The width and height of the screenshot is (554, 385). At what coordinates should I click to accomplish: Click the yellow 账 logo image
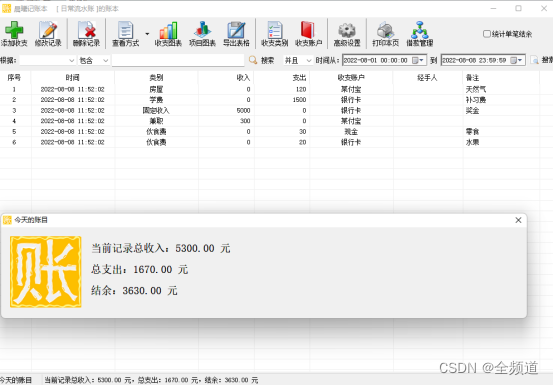point(46,272)
